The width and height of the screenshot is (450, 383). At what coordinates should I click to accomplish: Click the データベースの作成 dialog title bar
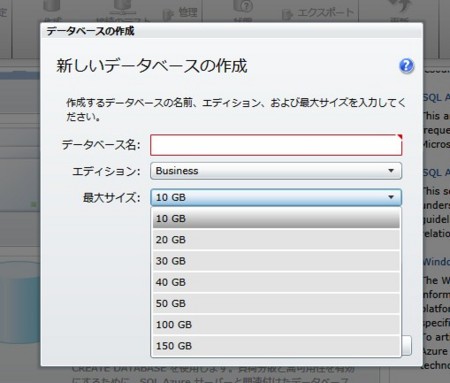[x=232, y=31]
